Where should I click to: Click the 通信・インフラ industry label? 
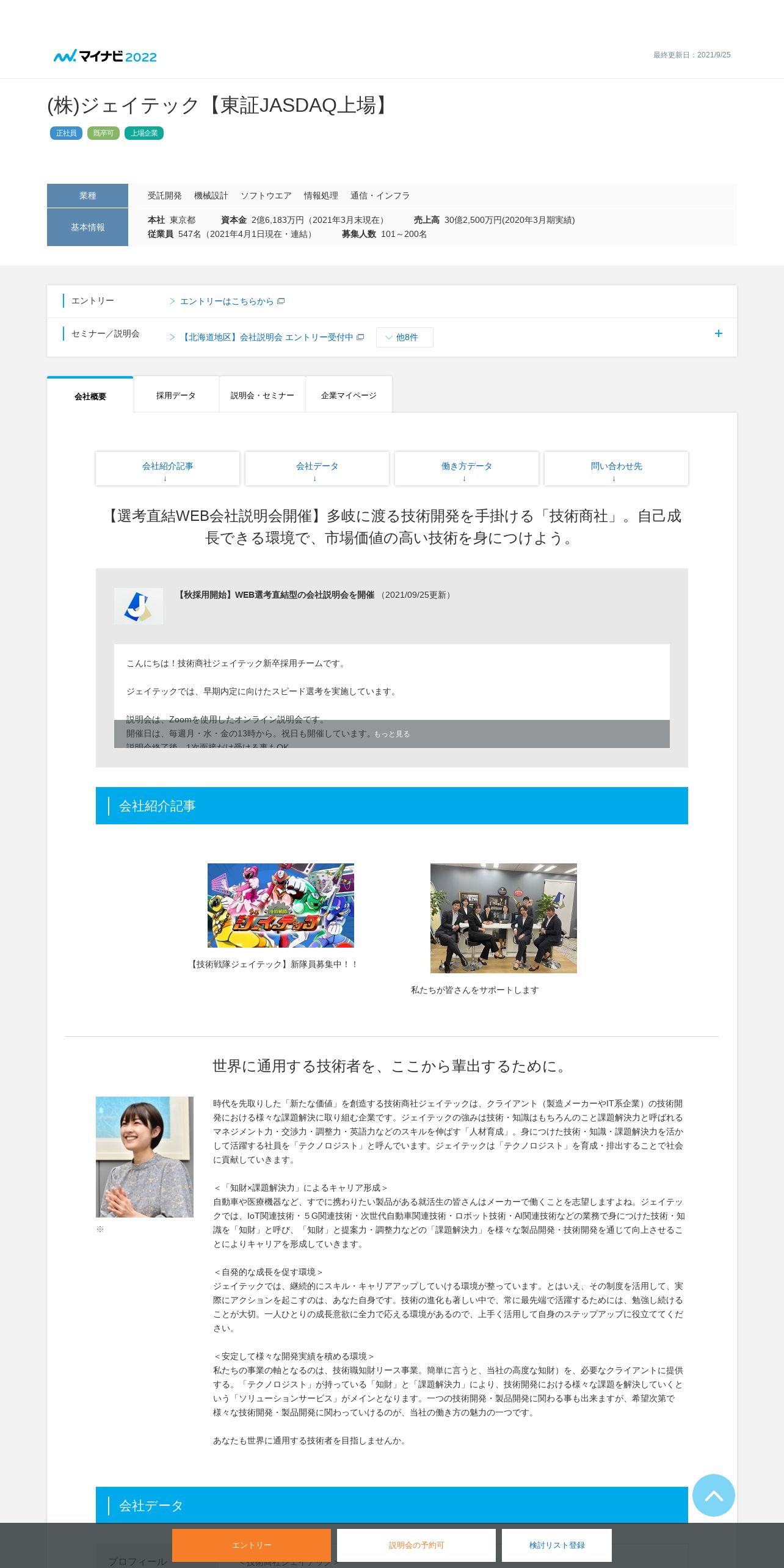pyautogui.click(x=380, y=195)
